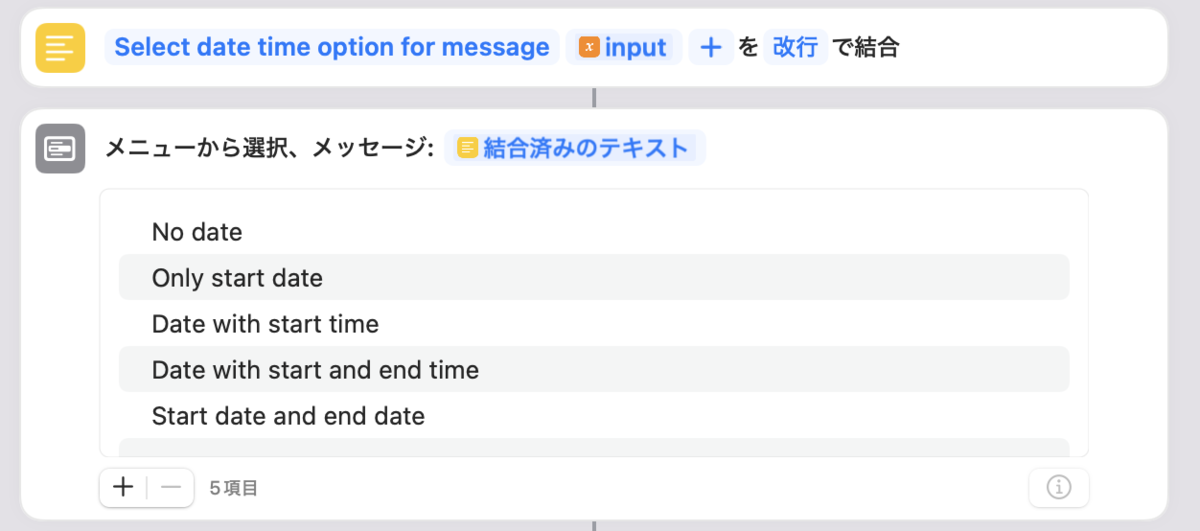The height and width of the screenshot is (531, 1200).
Task: Open the info button in menu action
Action: tap(1059, 488)
